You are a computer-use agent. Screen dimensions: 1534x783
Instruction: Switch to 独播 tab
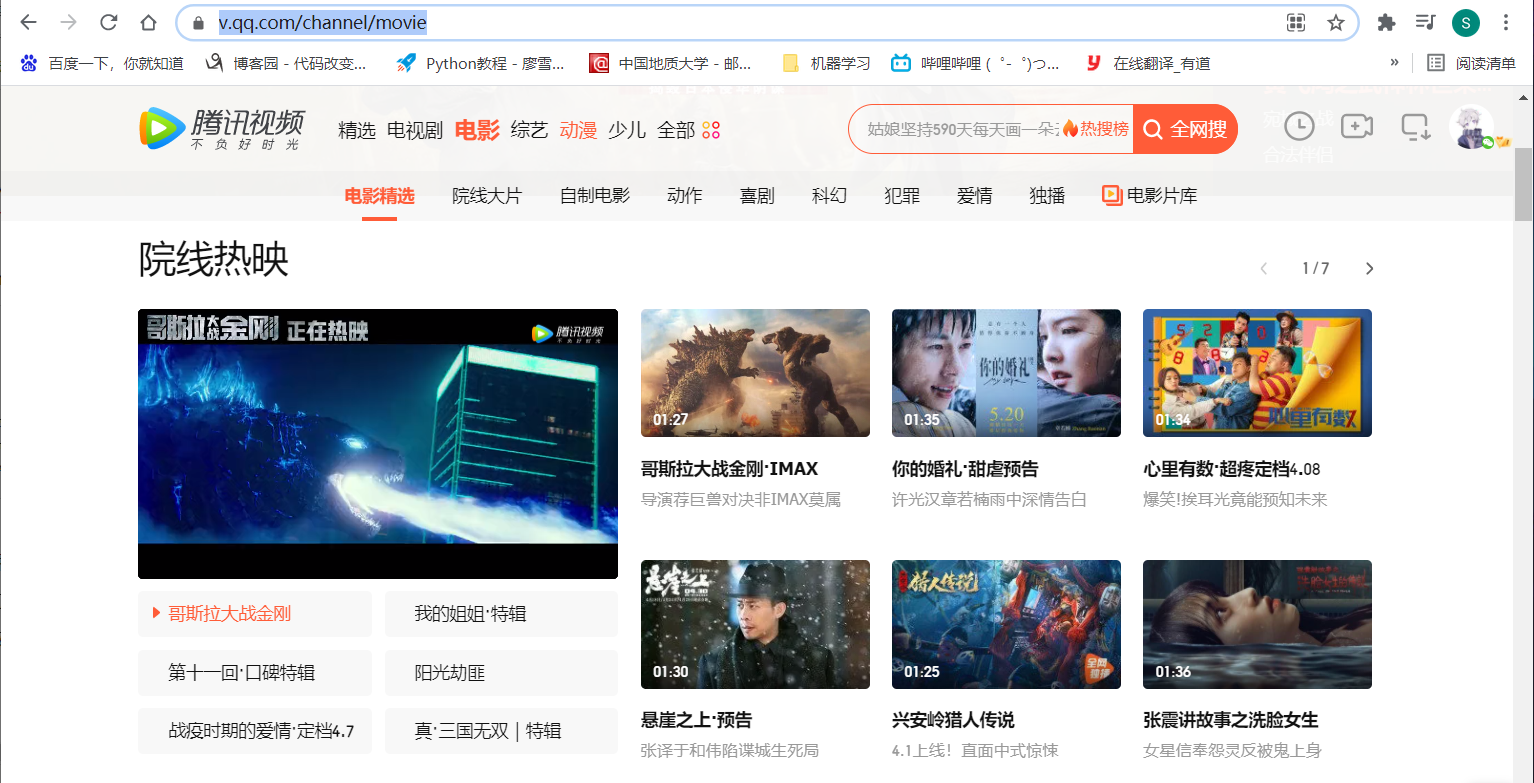point(1047,196)
